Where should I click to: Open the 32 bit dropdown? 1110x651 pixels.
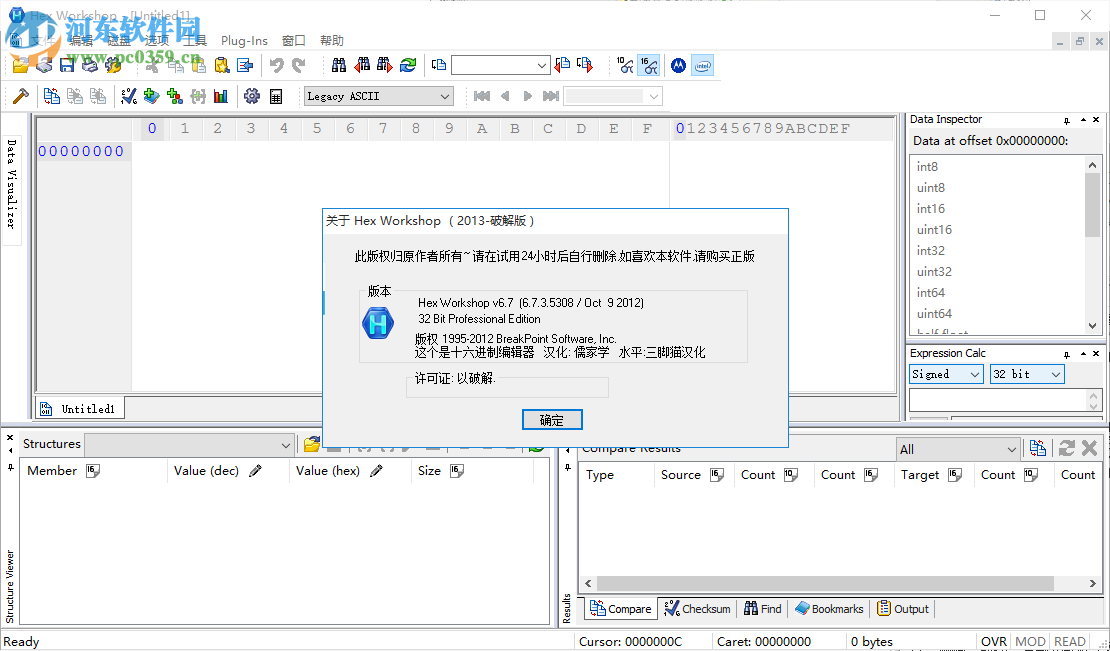click(1055, 373)
